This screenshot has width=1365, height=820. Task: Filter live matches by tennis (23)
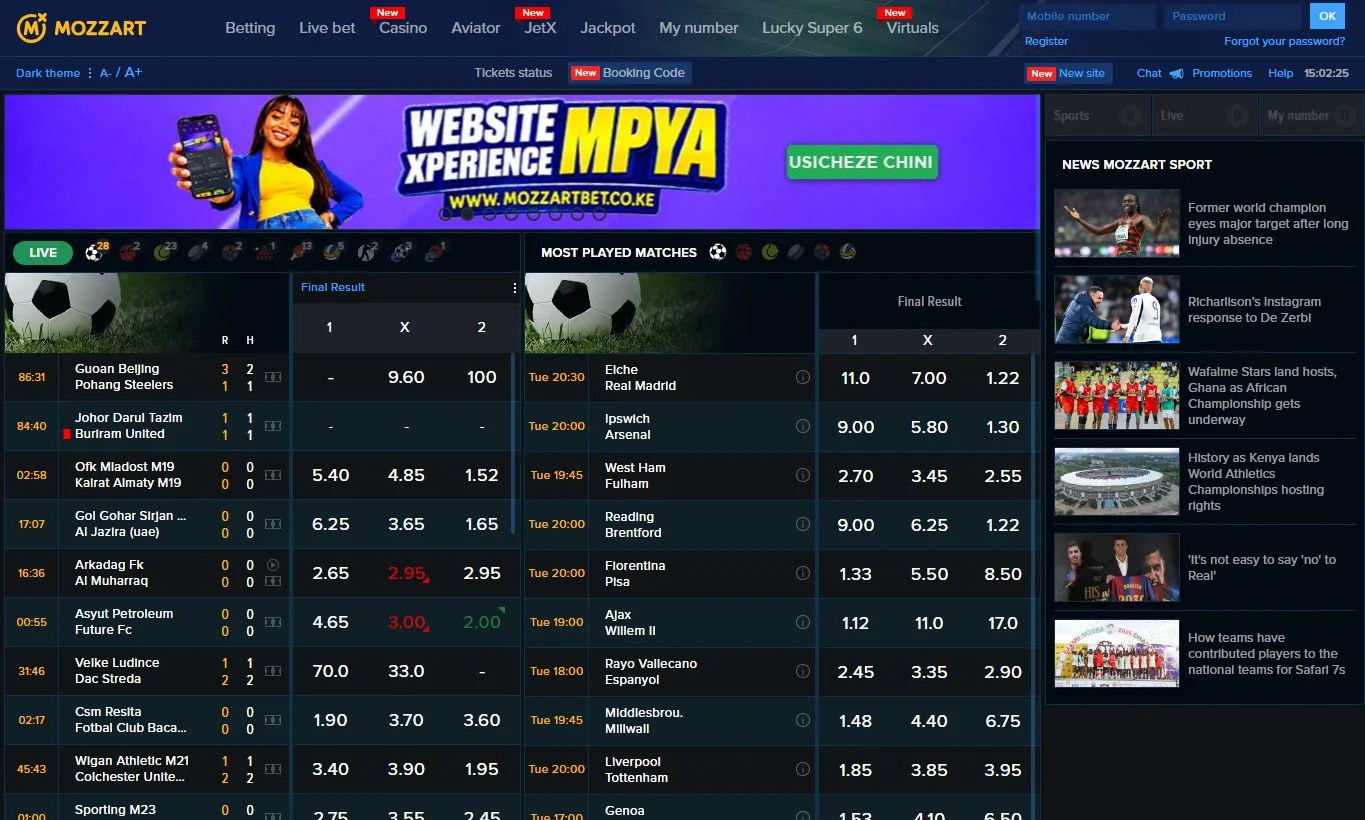164,252
